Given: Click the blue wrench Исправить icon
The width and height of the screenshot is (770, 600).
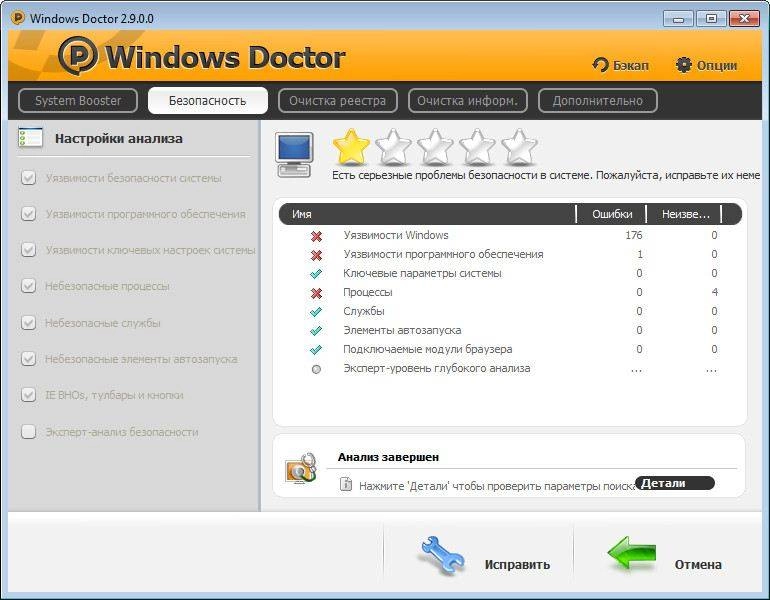Looking at the screenshot, I should coord(441,555).
